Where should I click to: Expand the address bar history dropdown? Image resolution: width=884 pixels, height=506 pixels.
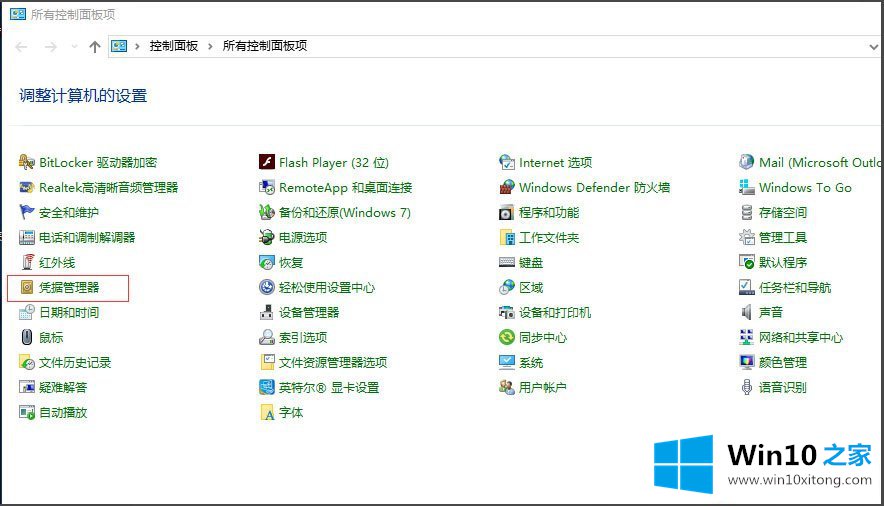point(874,47)
